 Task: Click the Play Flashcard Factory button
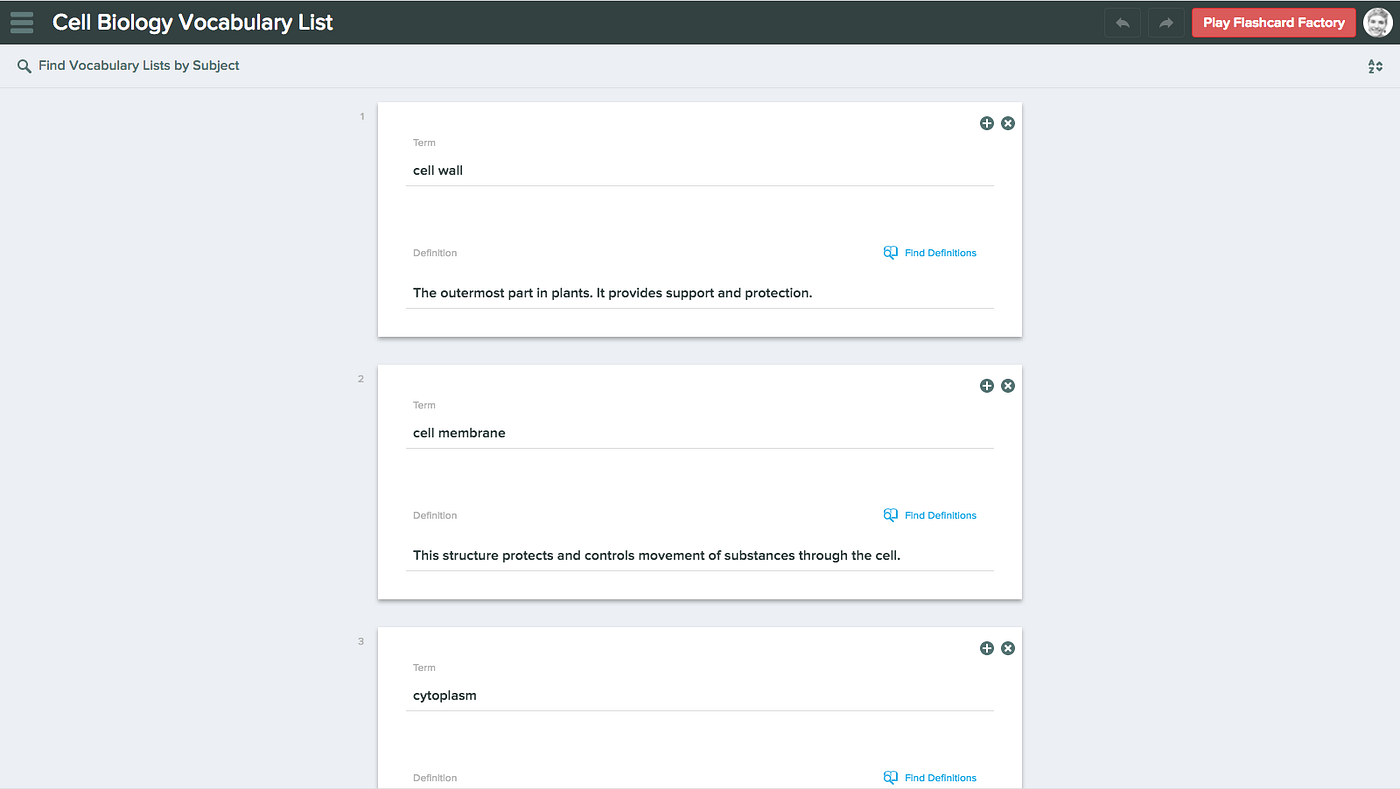1273,21
